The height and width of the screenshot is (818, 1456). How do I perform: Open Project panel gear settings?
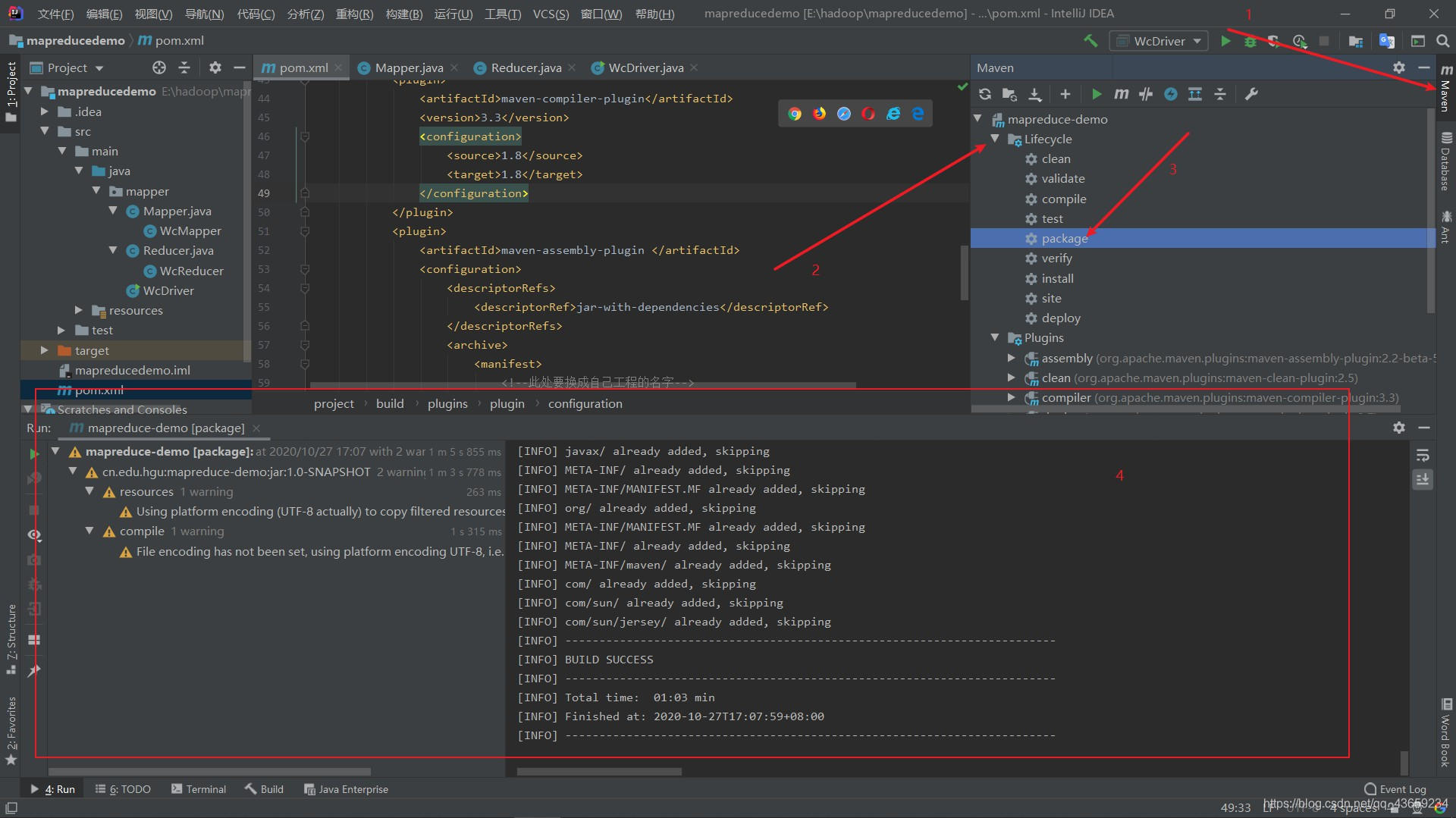click(215, 67)
